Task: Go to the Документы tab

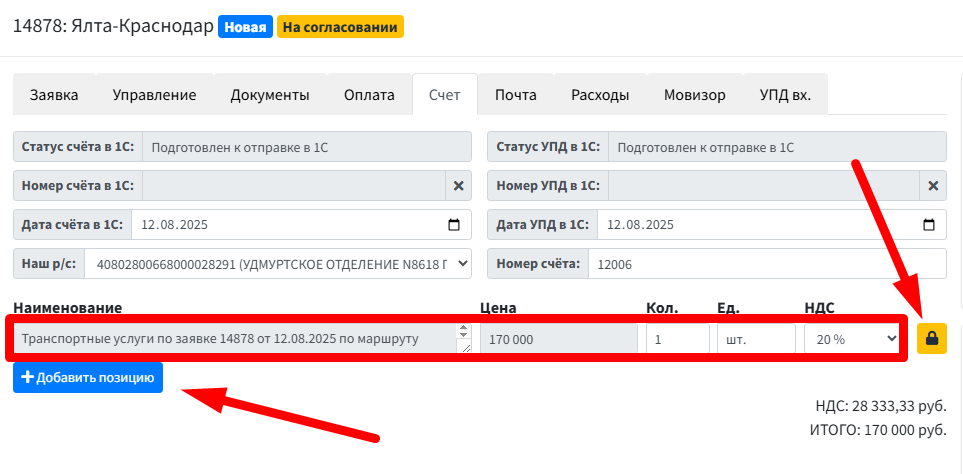Action: [x=269, y=95]
